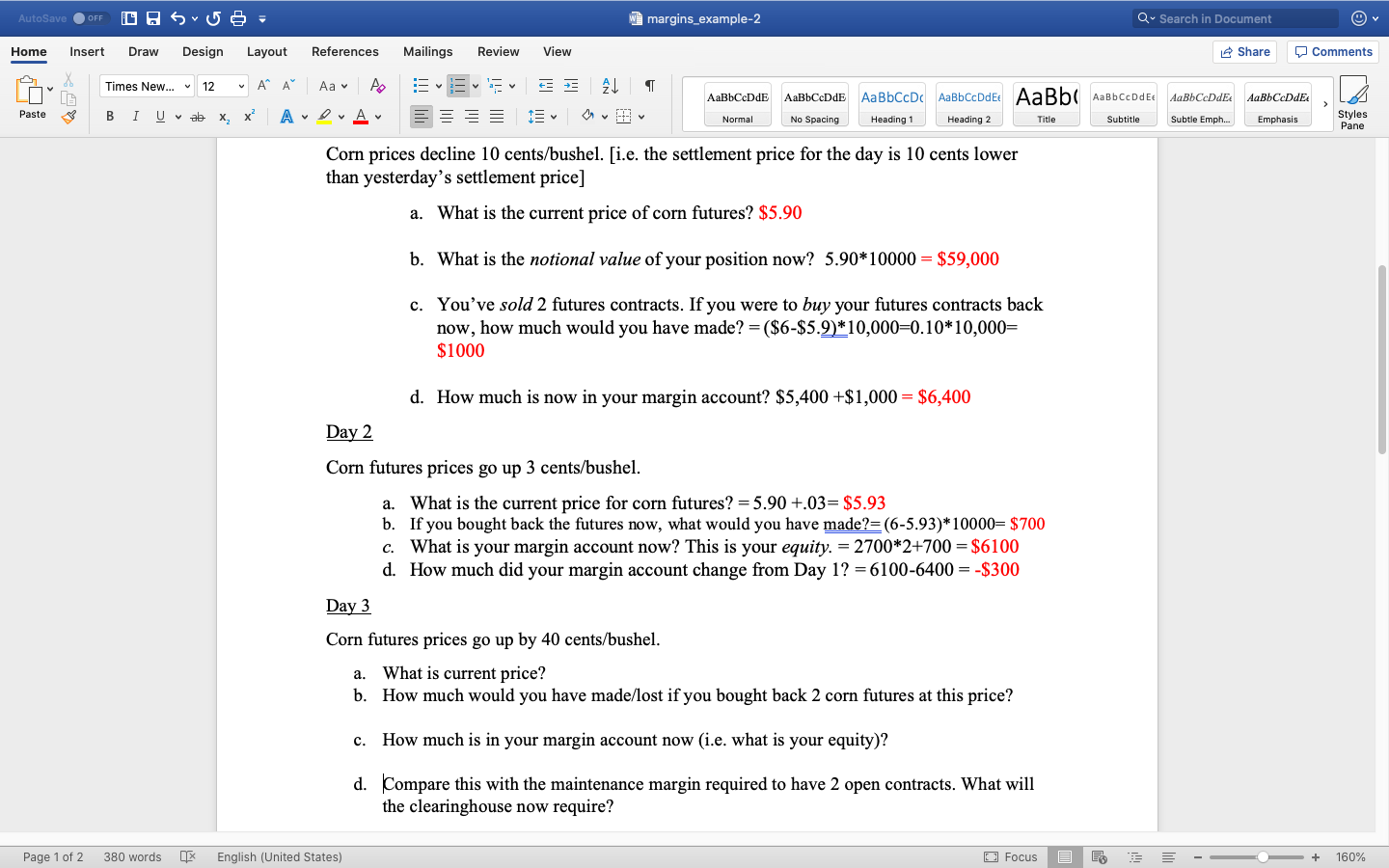Toggle bold formatting
The height and width of the screenshot is (868, 1389).
point(110,116)
